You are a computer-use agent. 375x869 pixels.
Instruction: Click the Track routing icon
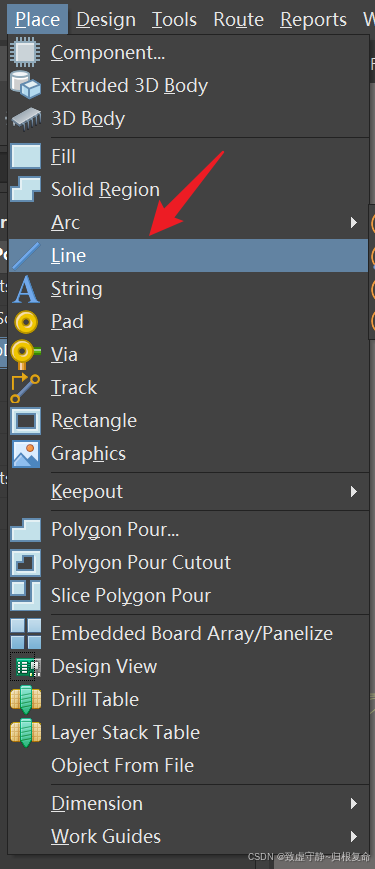tap(25, 388)
